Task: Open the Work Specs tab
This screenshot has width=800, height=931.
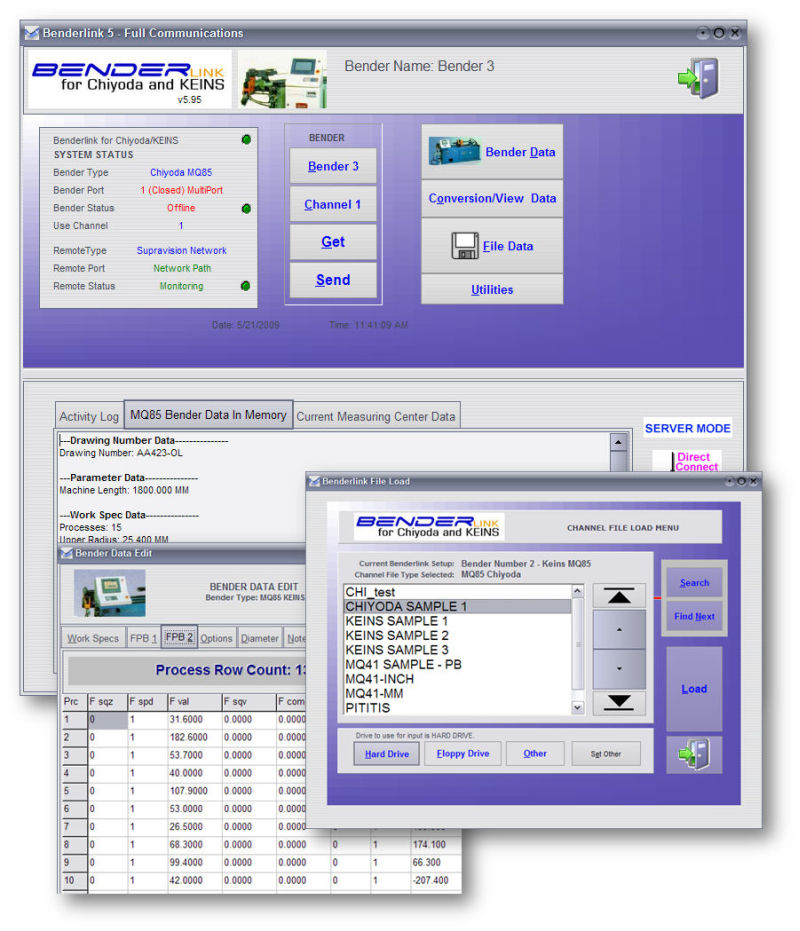Action: 92,638
